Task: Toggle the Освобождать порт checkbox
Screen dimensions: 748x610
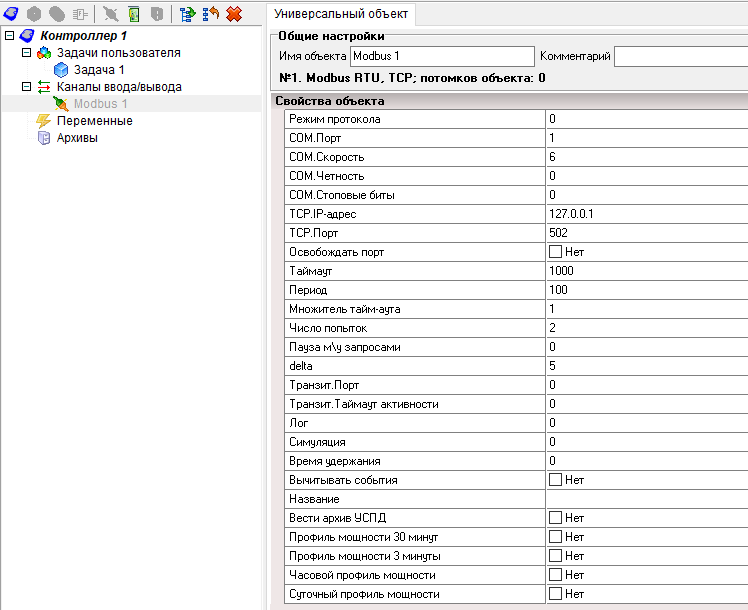Action: (x=555, y=251)
